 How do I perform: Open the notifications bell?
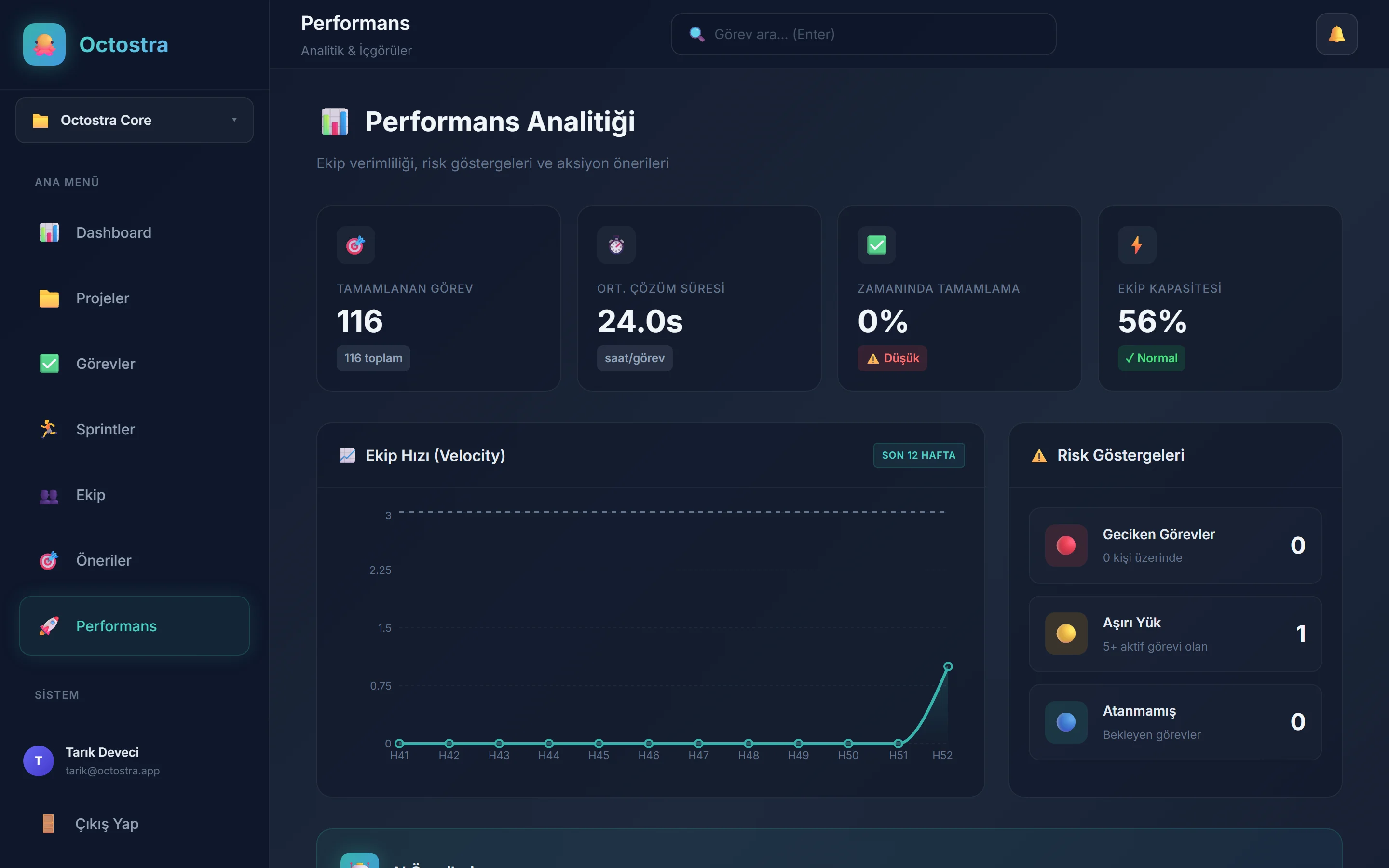tap(1336, 34)
